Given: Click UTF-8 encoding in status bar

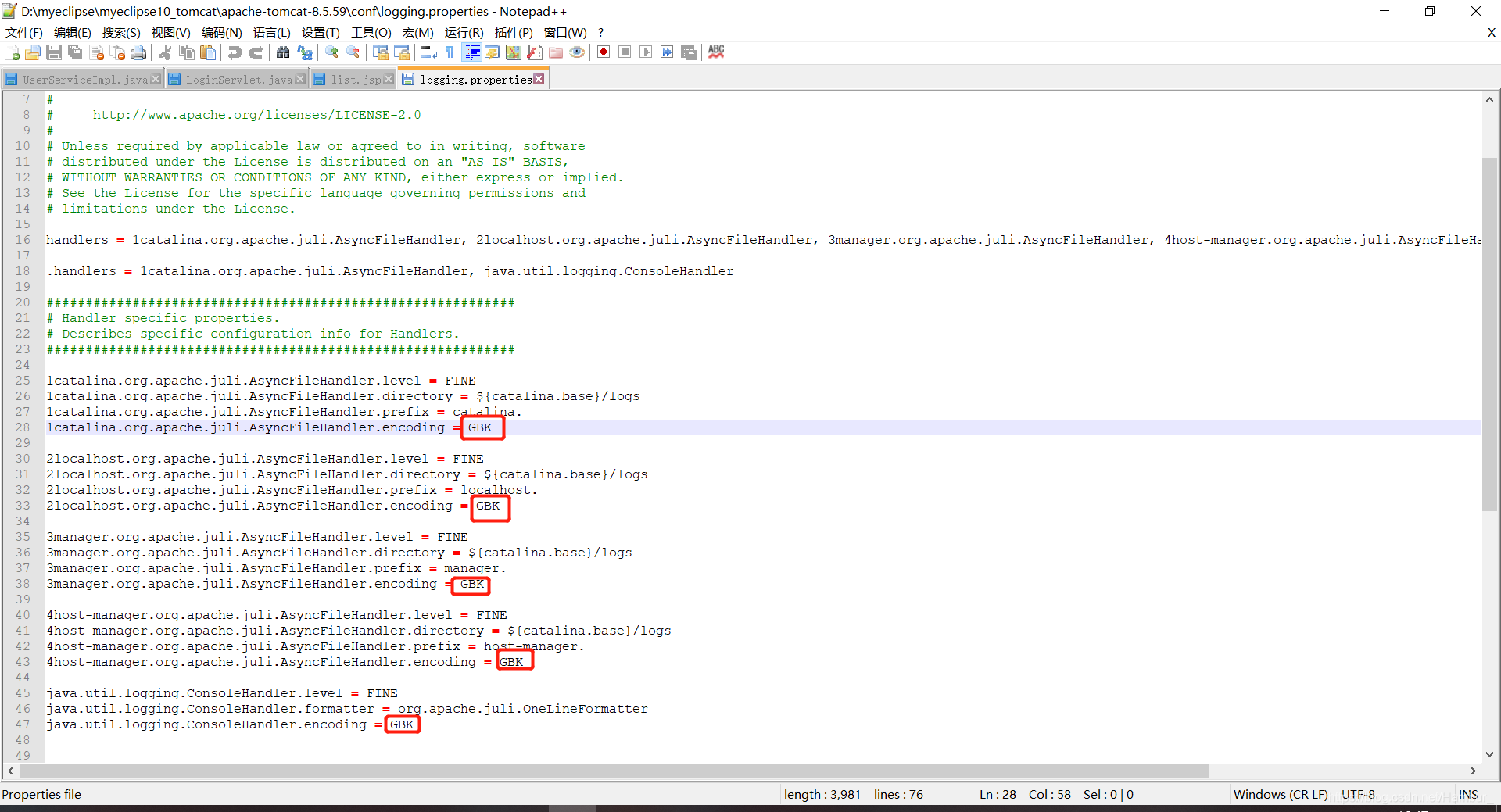Looking at the screenshot, I should [1359, 794].
